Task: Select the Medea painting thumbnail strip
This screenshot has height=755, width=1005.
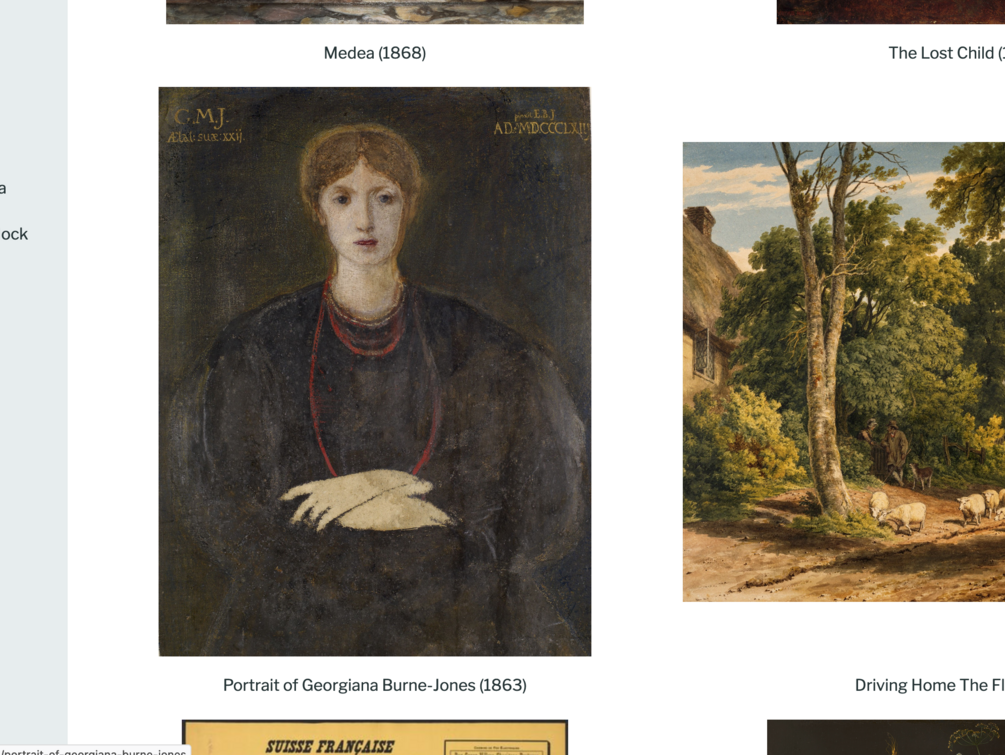Action: point(375,12)
